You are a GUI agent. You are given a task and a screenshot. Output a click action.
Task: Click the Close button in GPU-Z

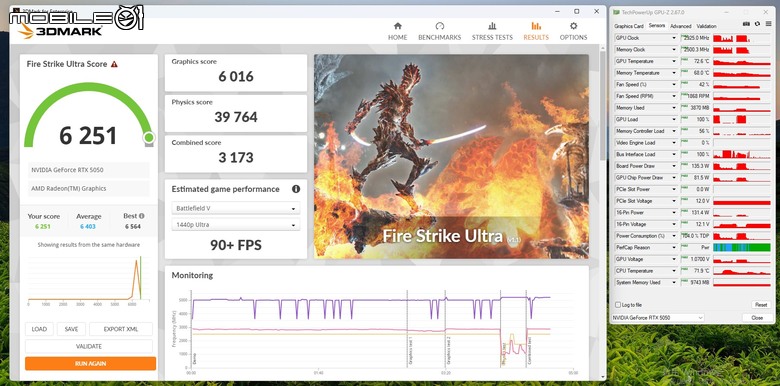[757, 317]
